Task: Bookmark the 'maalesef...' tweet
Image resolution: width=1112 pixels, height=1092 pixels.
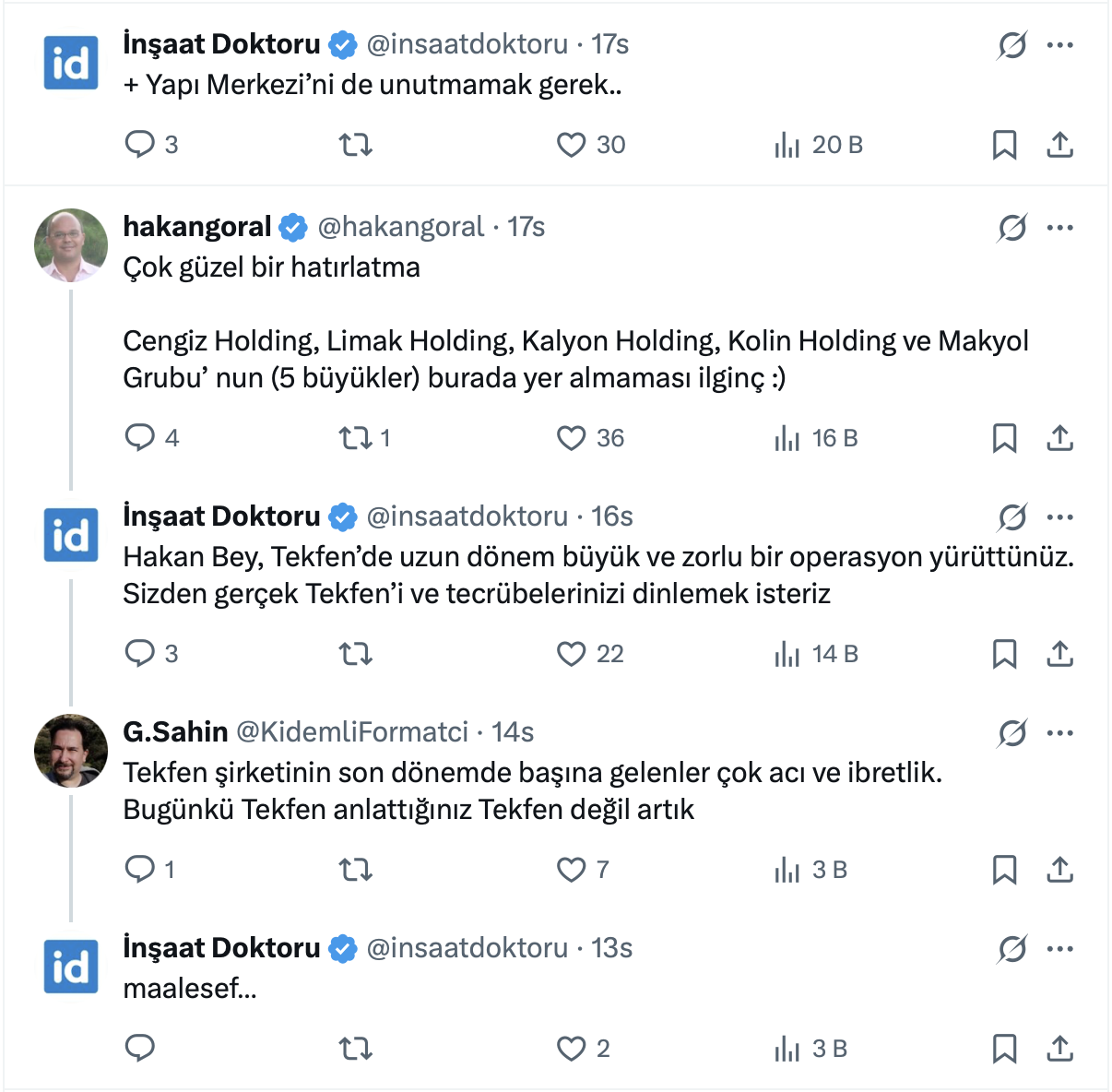Action: coord(1004,1049)
